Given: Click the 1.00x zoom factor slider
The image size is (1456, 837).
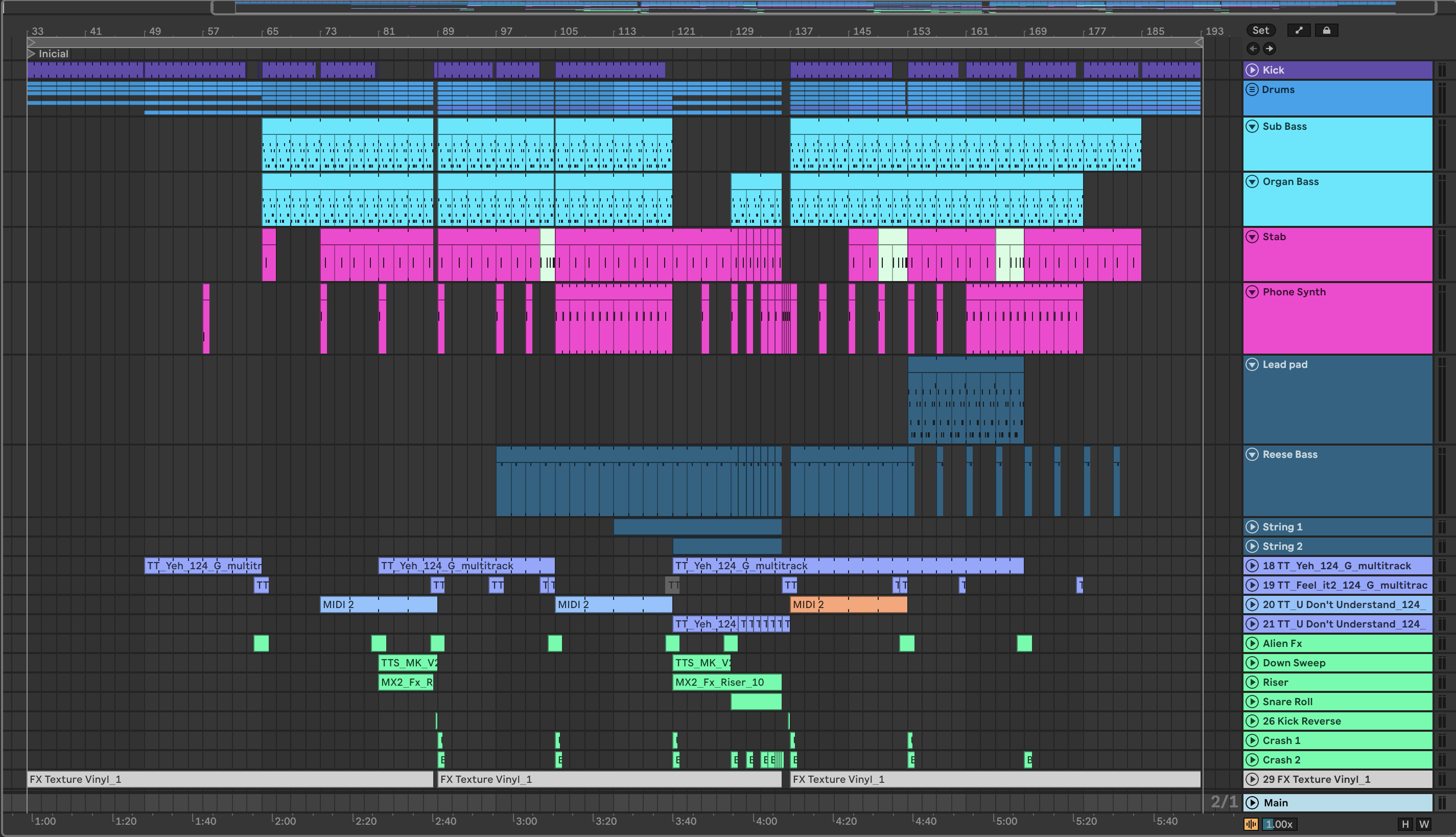Looking at the screenshot, I should [1279, 824].
